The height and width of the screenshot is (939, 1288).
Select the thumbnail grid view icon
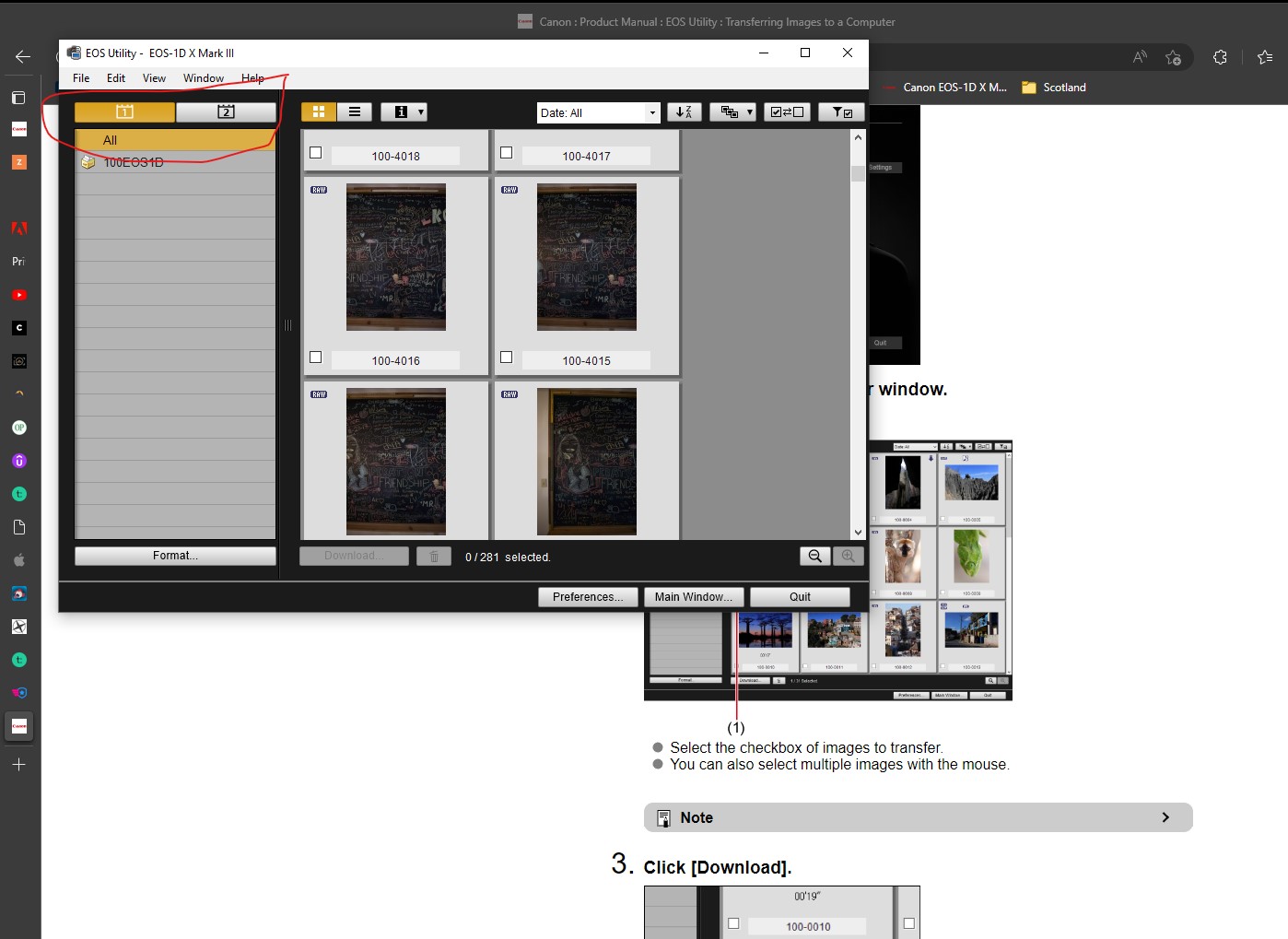[319, 112]
